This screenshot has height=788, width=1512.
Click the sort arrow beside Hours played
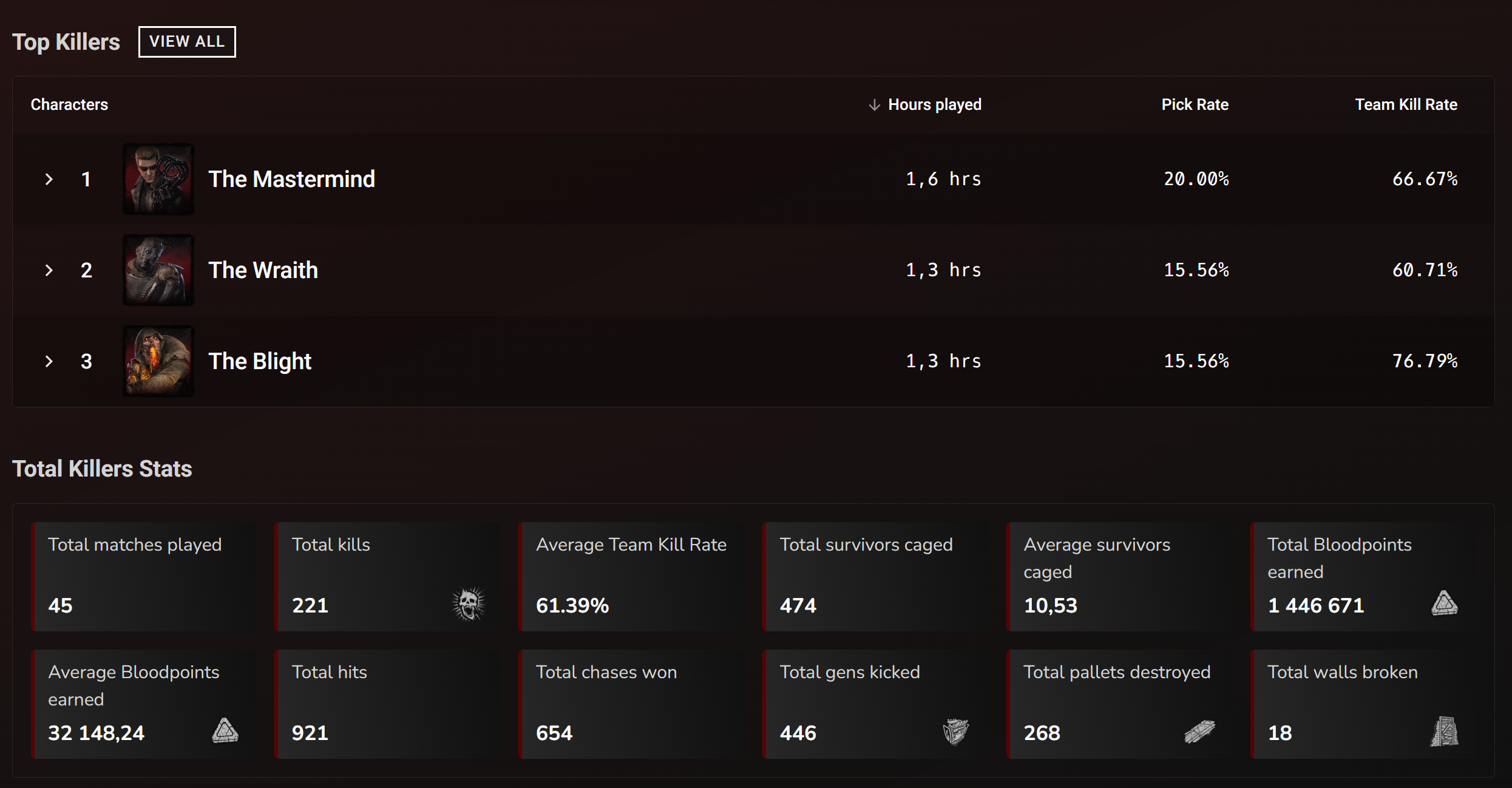tap(873, 104)
